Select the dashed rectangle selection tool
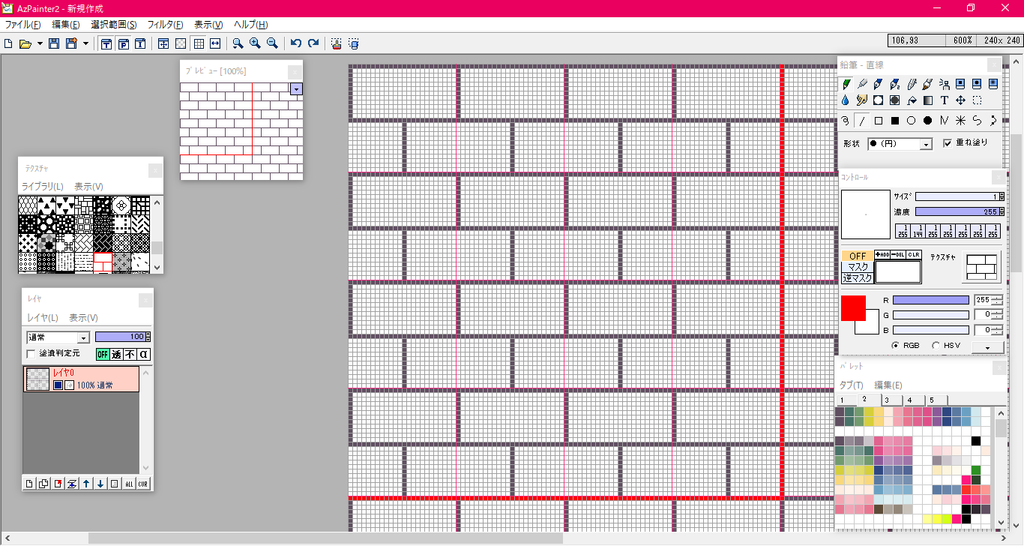The image size is (1024, 546). click(977, 101)
